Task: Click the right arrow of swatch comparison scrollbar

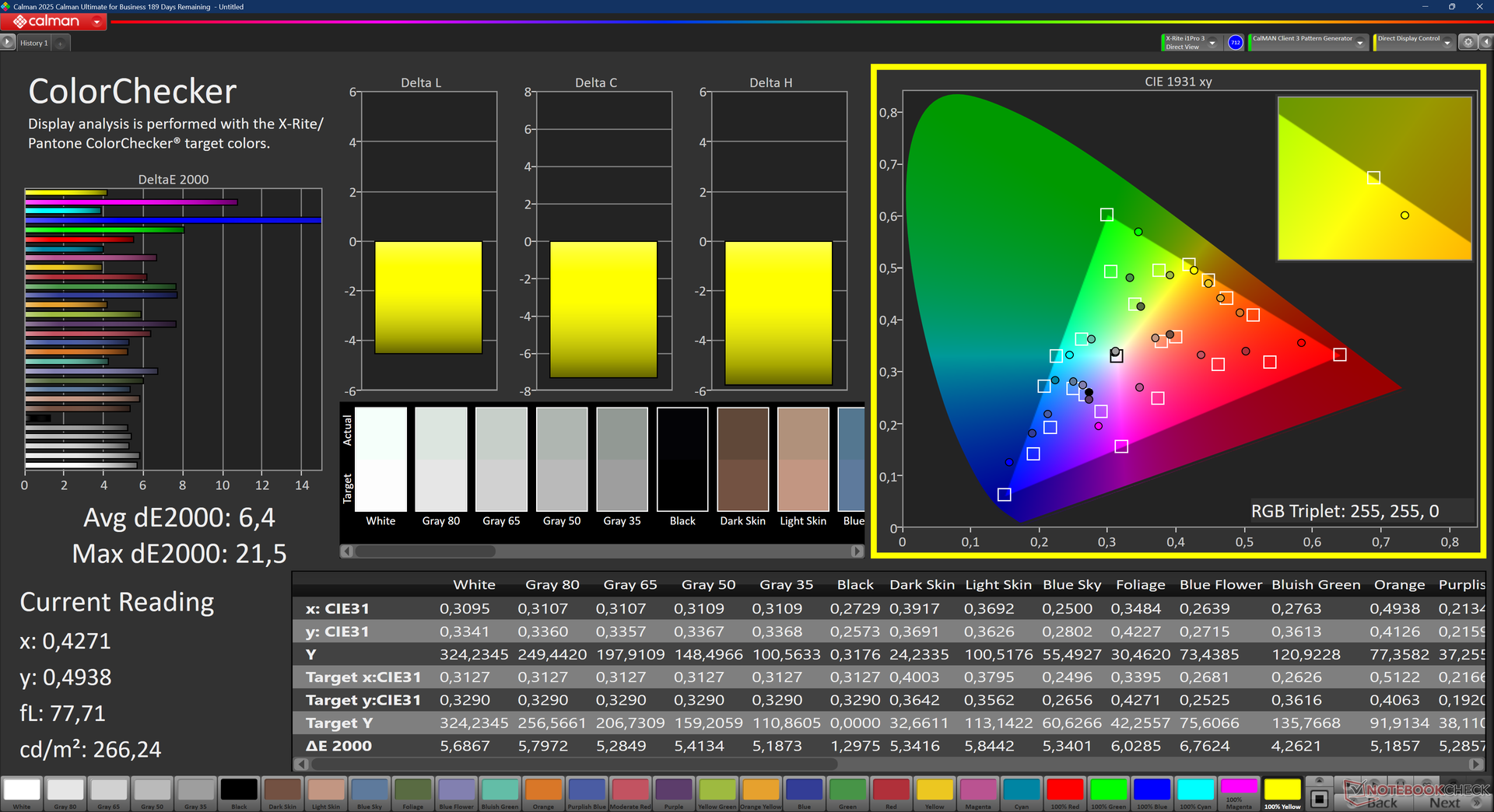Action: (857, 551)
